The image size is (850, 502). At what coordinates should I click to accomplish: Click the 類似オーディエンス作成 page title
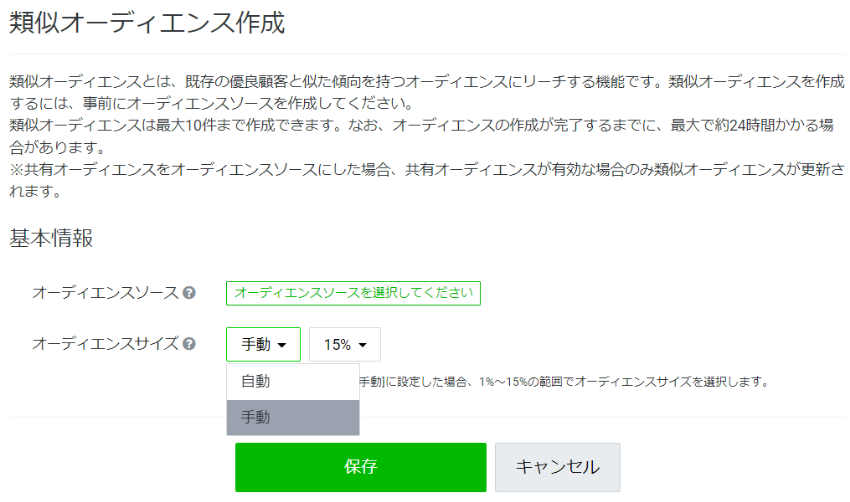point(147,23)
